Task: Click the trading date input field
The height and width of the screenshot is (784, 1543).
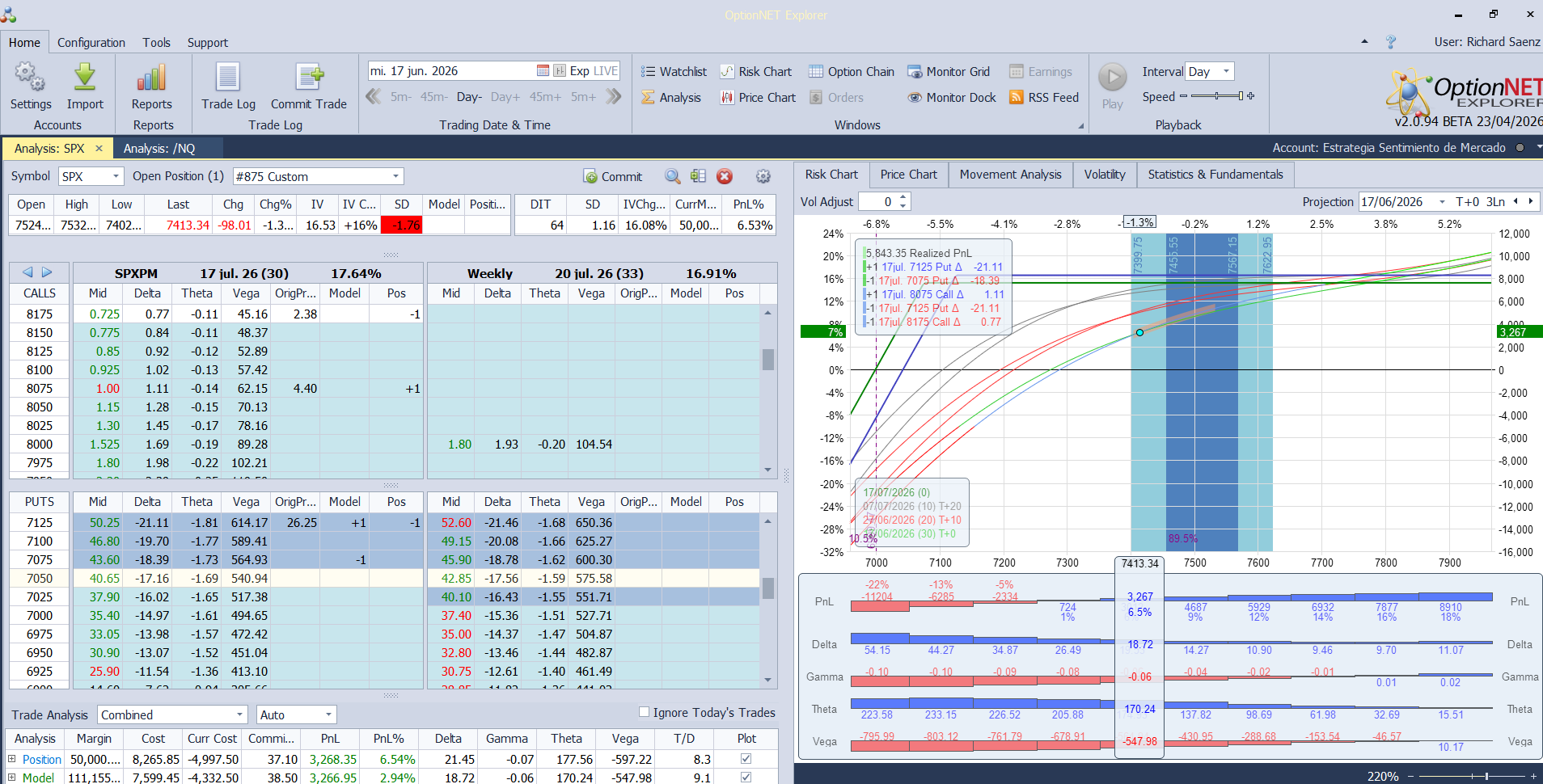Action: [x=451, y=70]
